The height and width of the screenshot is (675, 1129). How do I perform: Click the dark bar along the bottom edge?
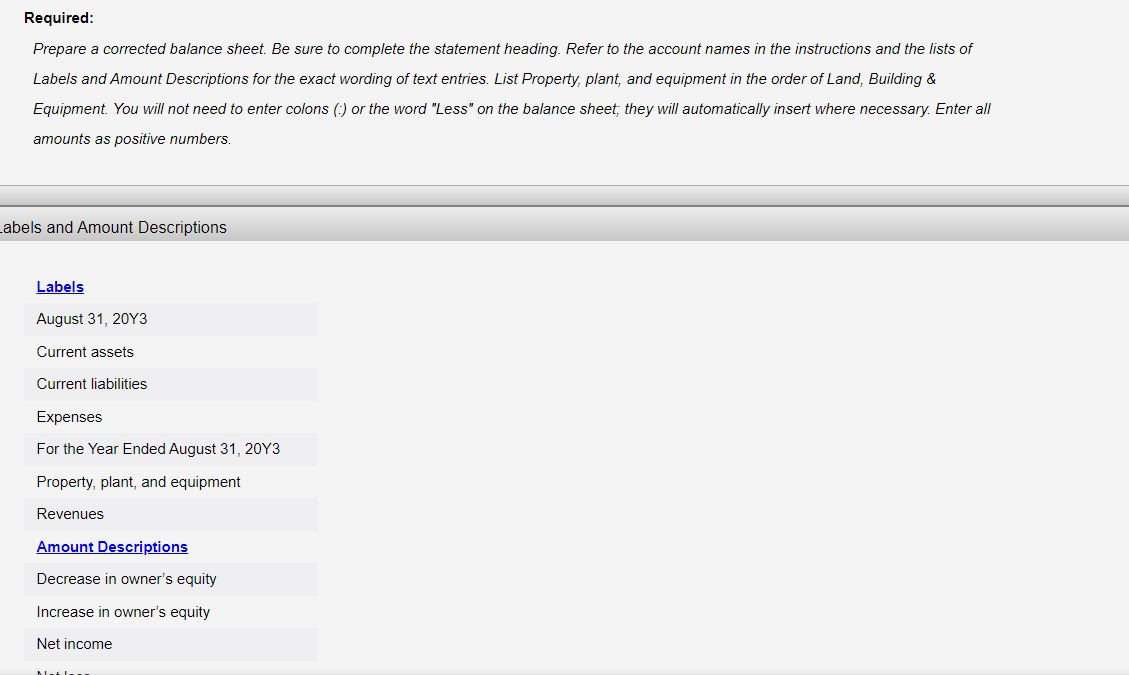564,673
